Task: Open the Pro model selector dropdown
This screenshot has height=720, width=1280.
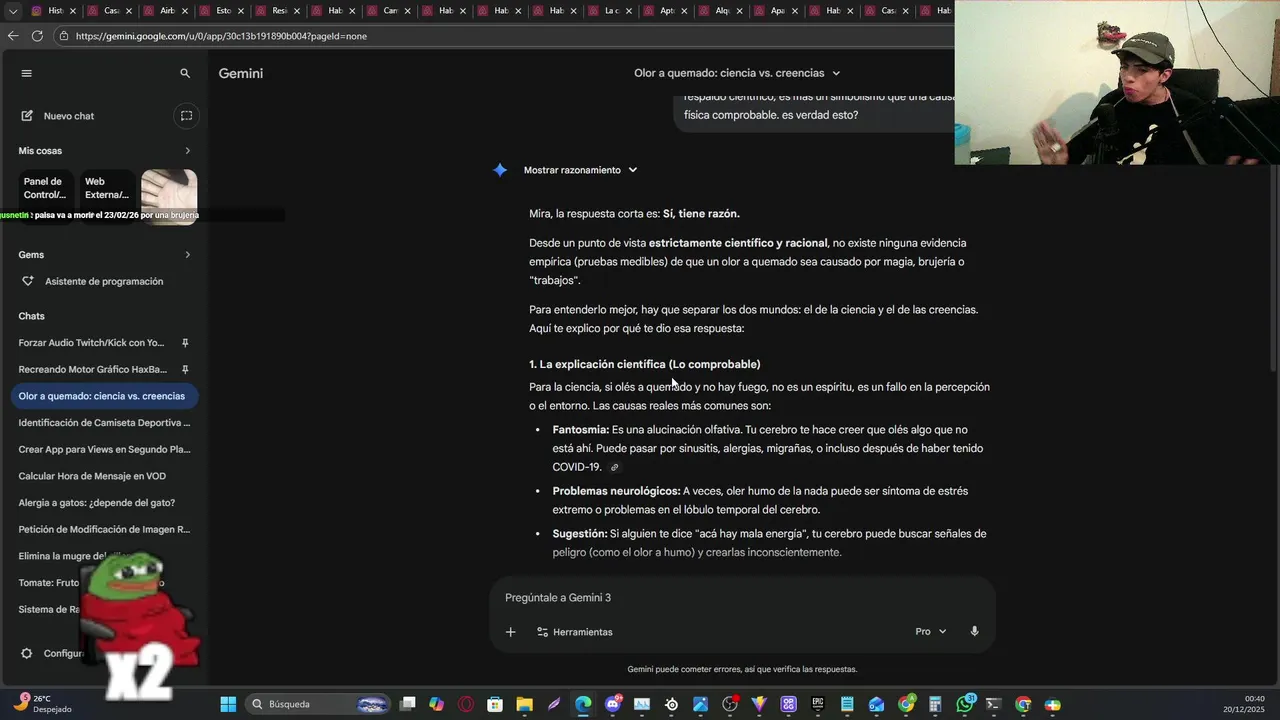Action: coord(930,632)
